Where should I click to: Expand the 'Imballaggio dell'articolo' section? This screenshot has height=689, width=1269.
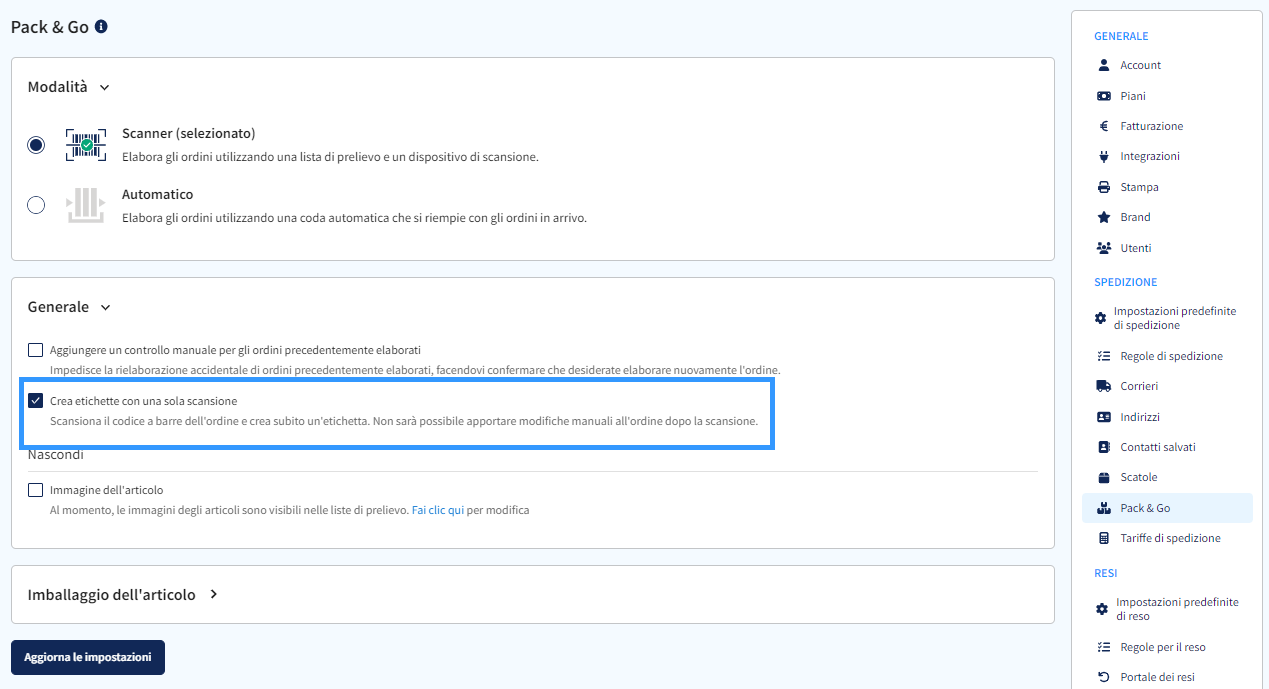(213, 593)
